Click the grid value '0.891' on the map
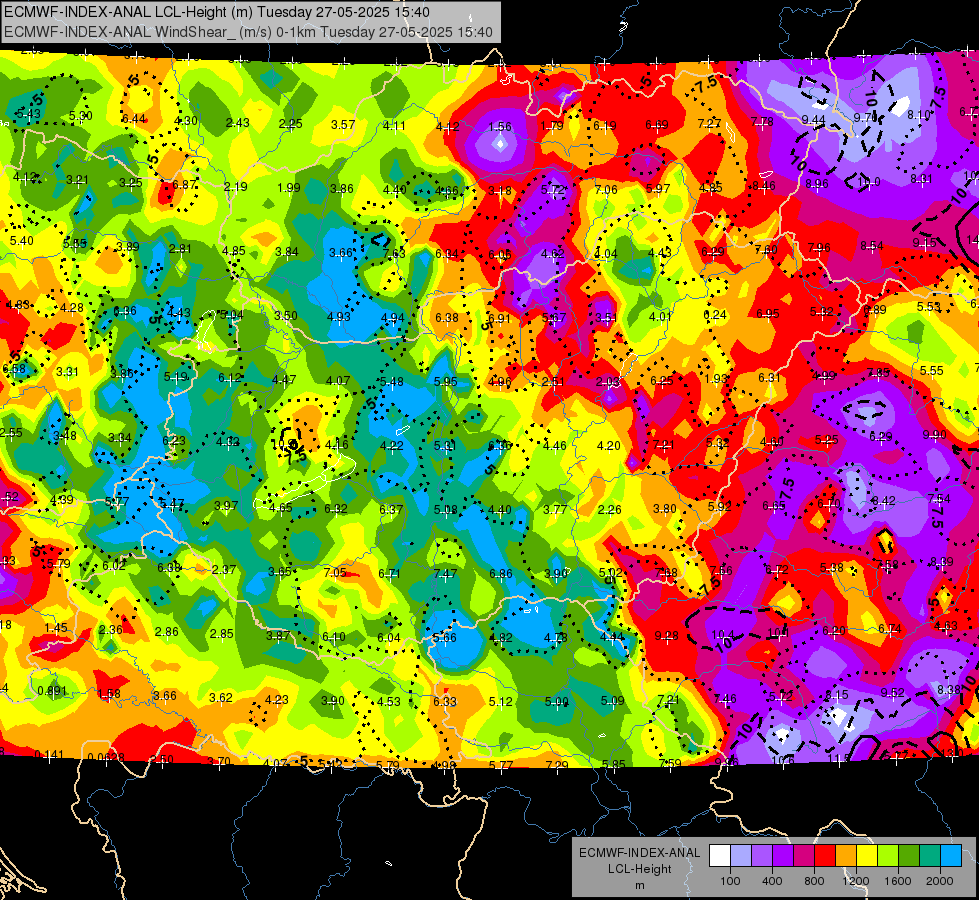The width and height of the screenshot is (979, 900). pos(52,691)
